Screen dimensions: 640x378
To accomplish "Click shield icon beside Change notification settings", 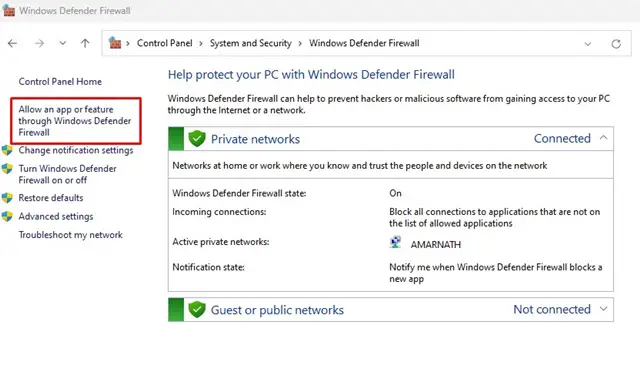I will [x=7, y=150].
